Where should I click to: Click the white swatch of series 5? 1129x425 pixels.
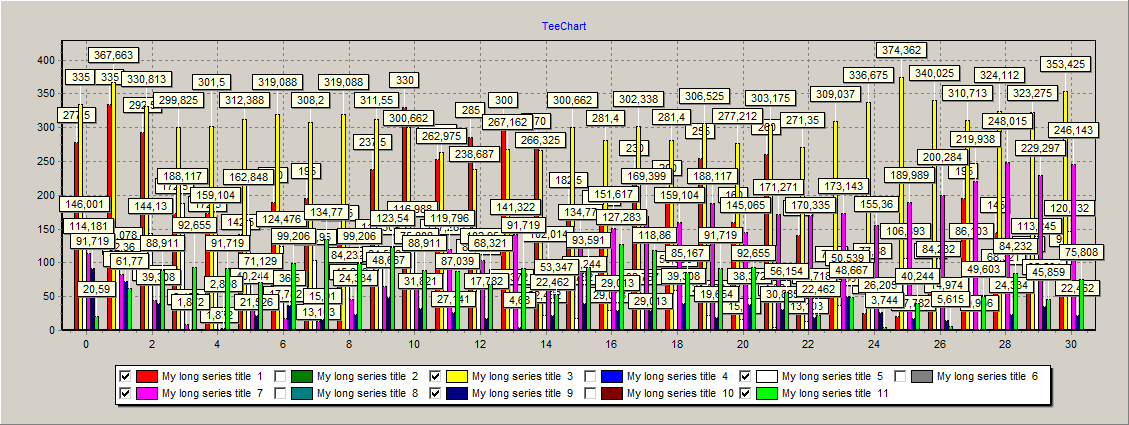click(x=767, y=376)
